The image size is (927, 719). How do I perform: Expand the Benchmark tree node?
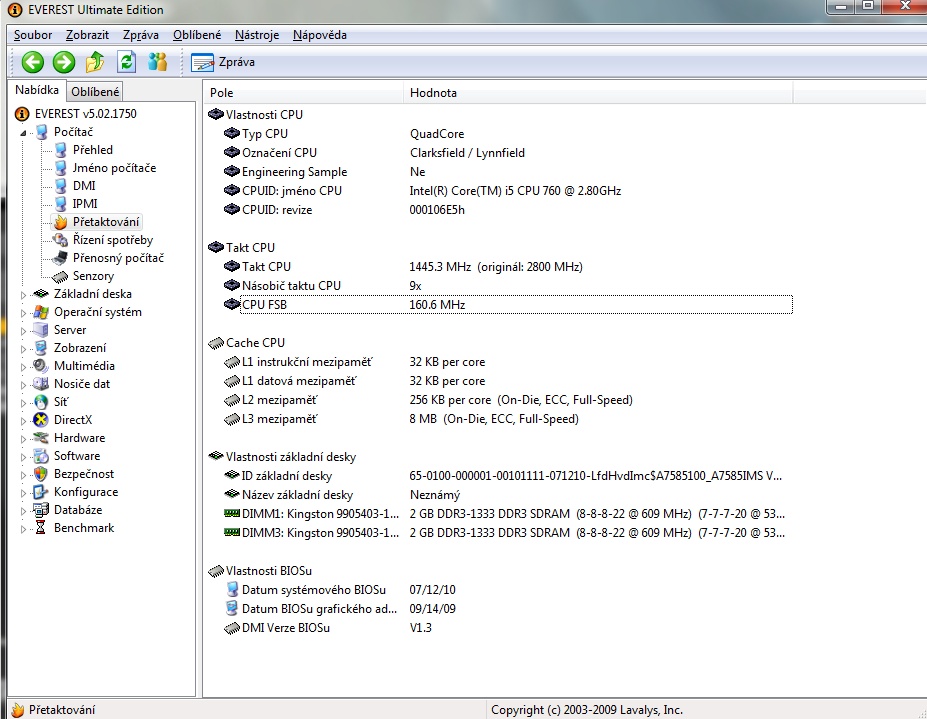coord(24,528)
